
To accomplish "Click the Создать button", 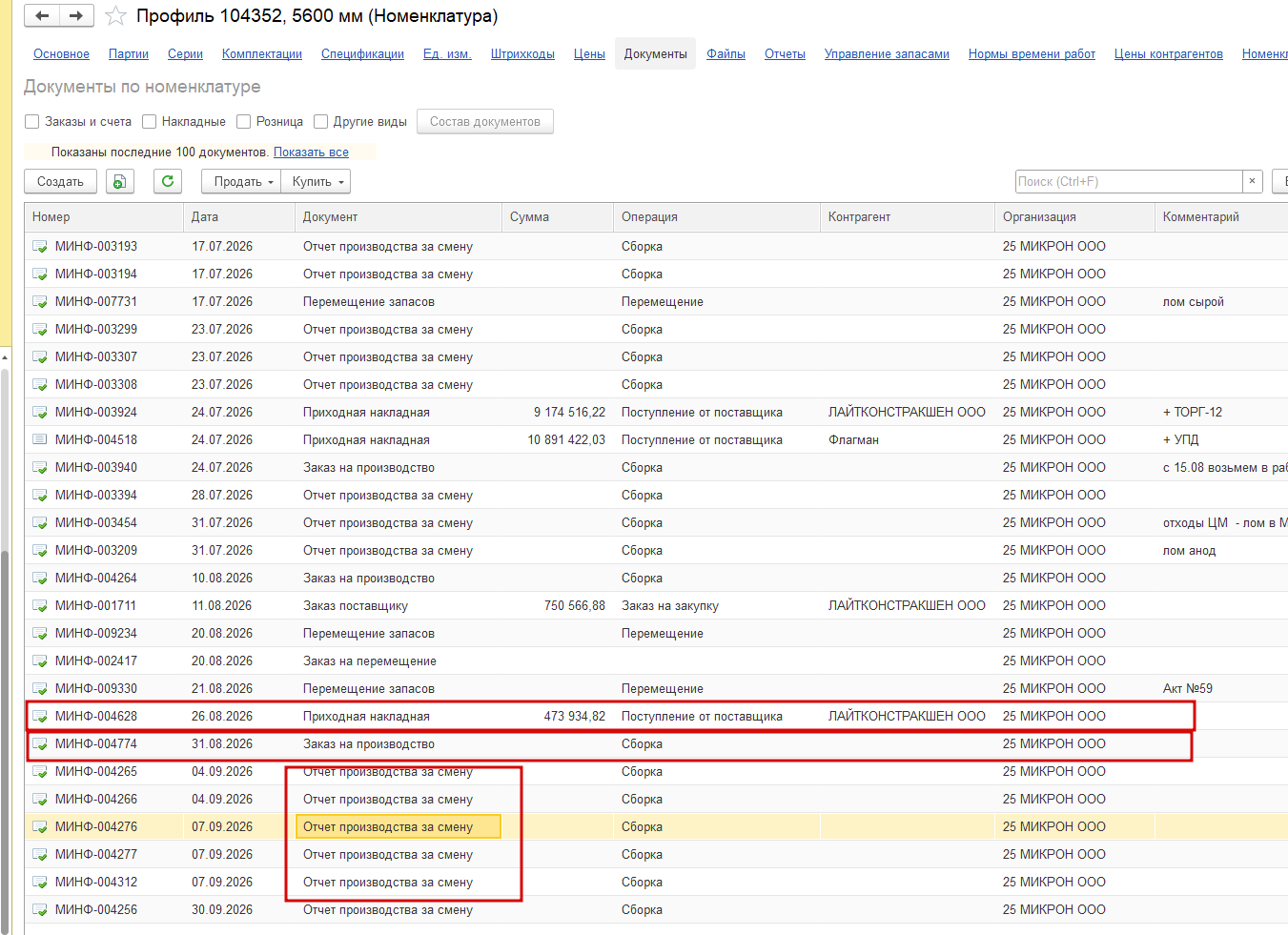I will [x=60, y=181].
